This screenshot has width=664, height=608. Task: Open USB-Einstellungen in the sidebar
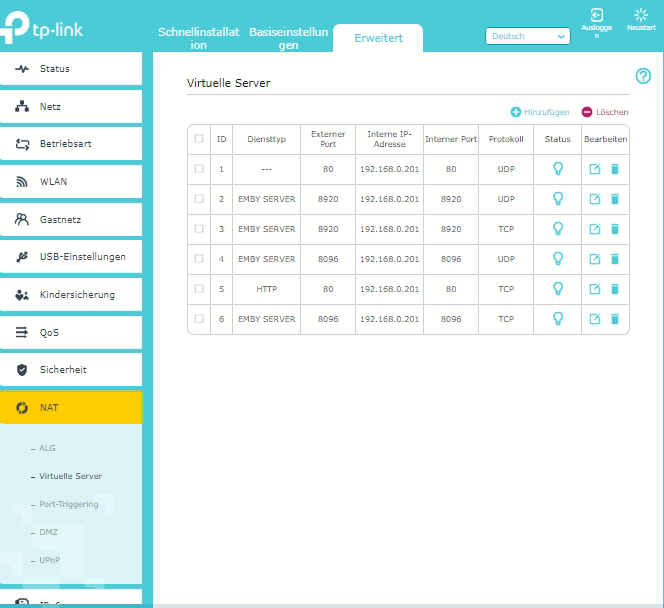pos(71,257)
